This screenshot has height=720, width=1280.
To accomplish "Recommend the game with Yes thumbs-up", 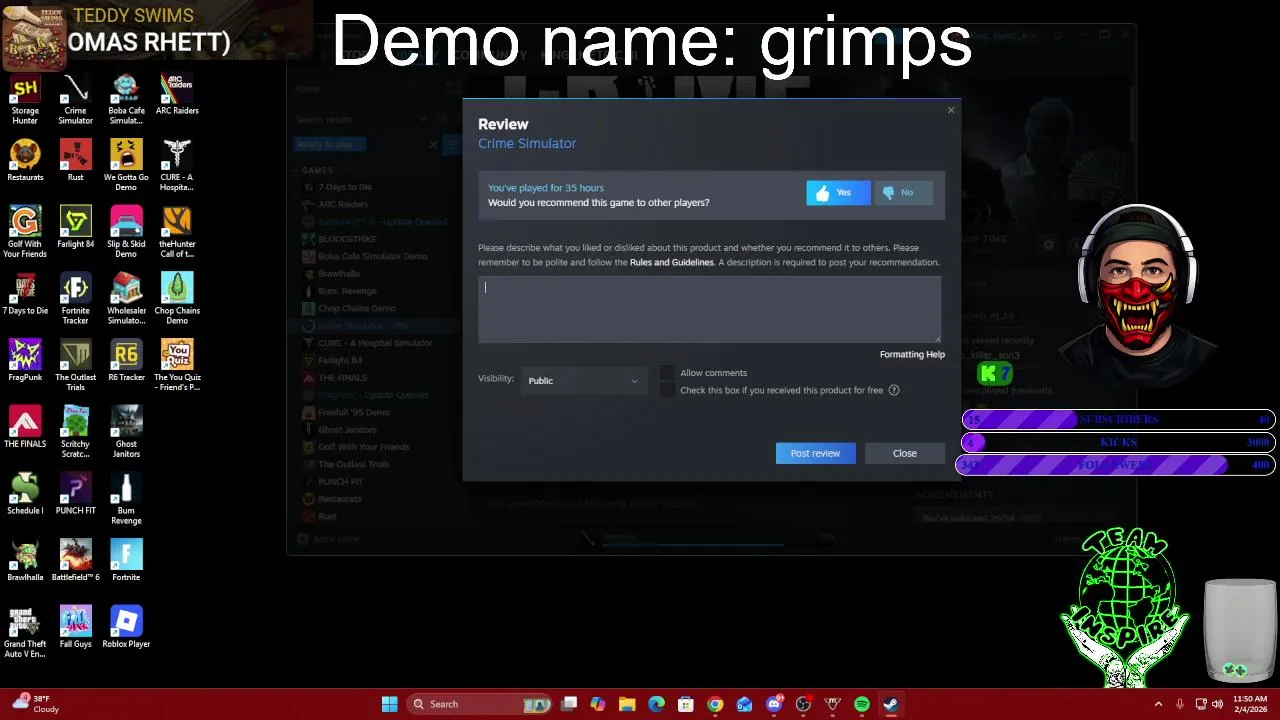I will (838, 193).
